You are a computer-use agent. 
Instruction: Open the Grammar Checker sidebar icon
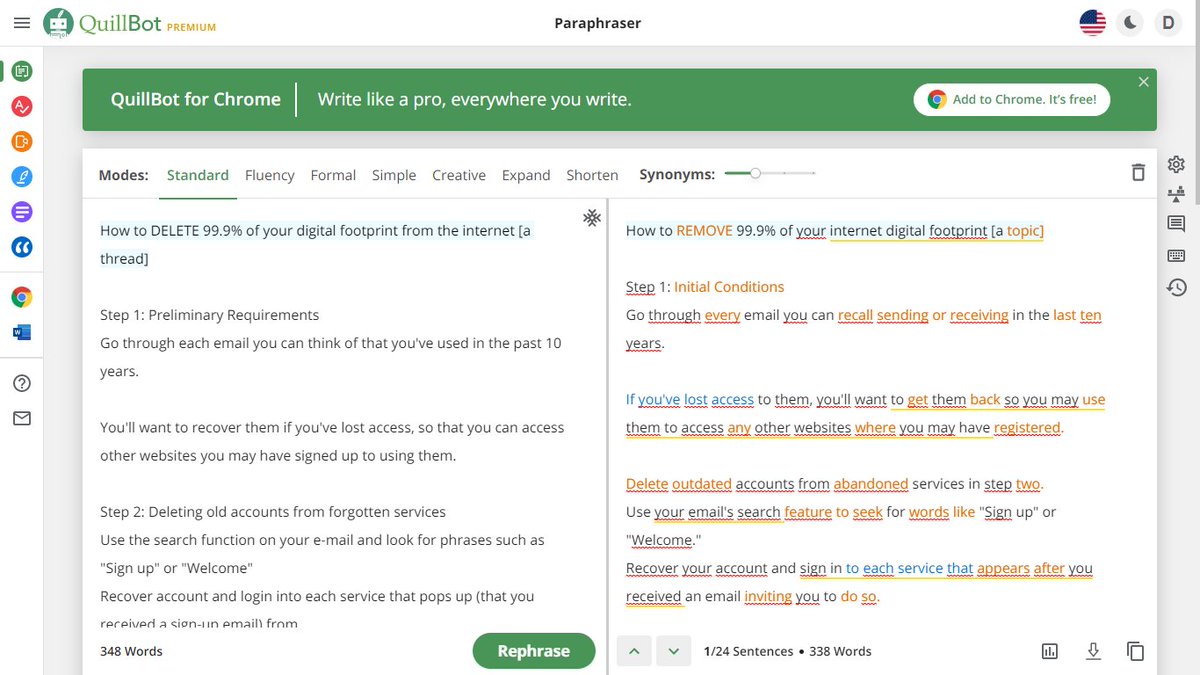pos(21,106)
